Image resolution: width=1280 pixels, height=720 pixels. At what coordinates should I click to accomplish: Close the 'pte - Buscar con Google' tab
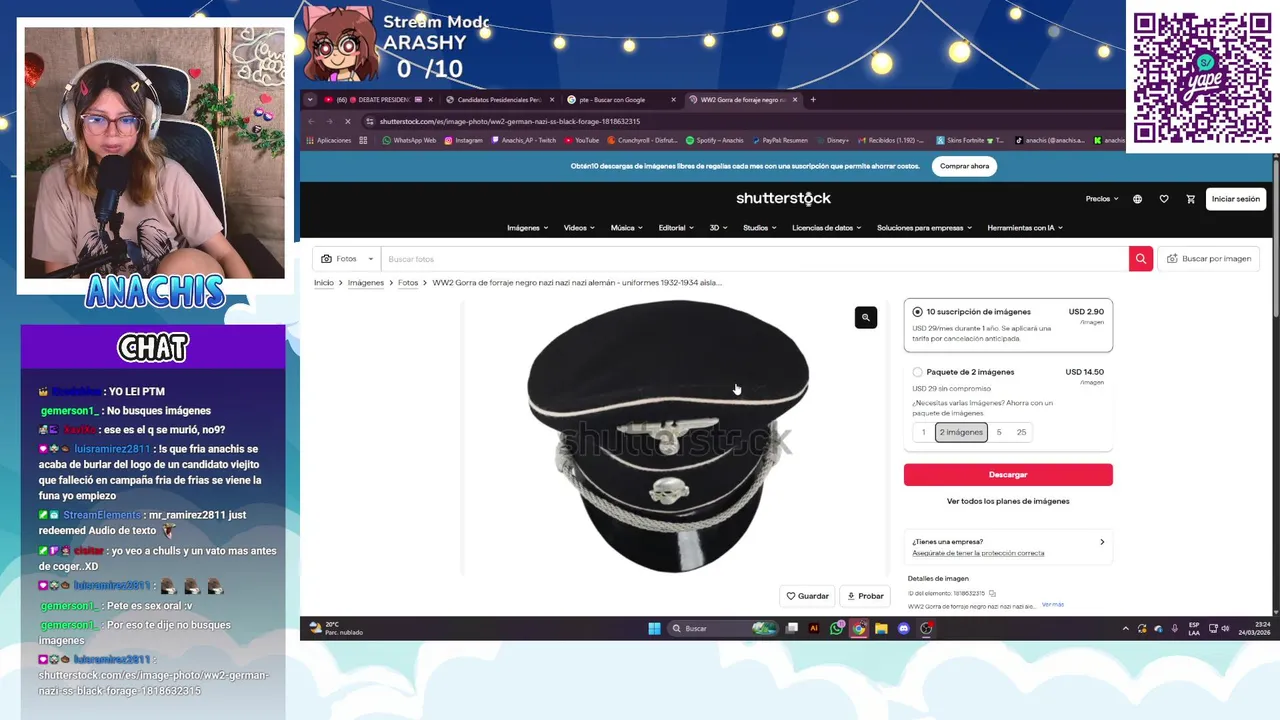coord(673,100)
